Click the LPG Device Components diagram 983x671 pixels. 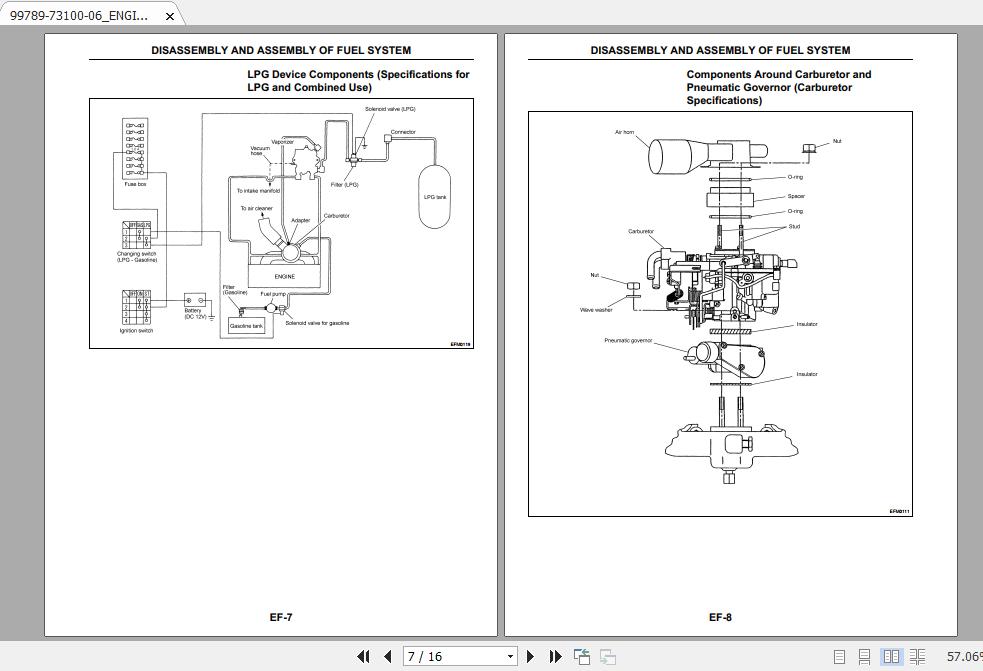282,224
